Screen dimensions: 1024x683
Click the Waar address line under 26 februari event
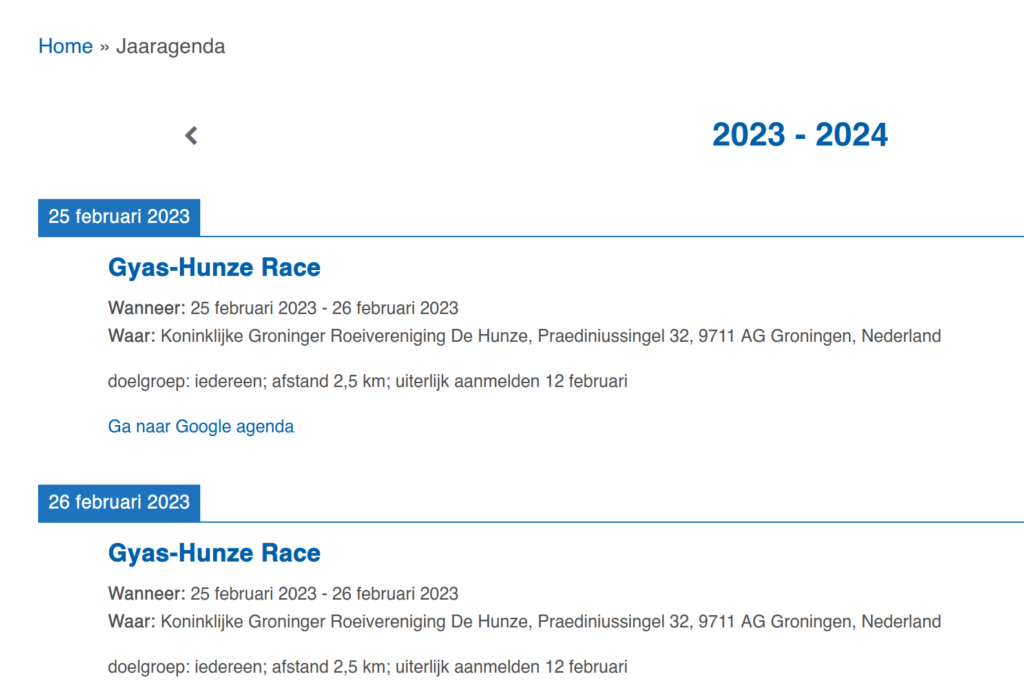point(524,622)
